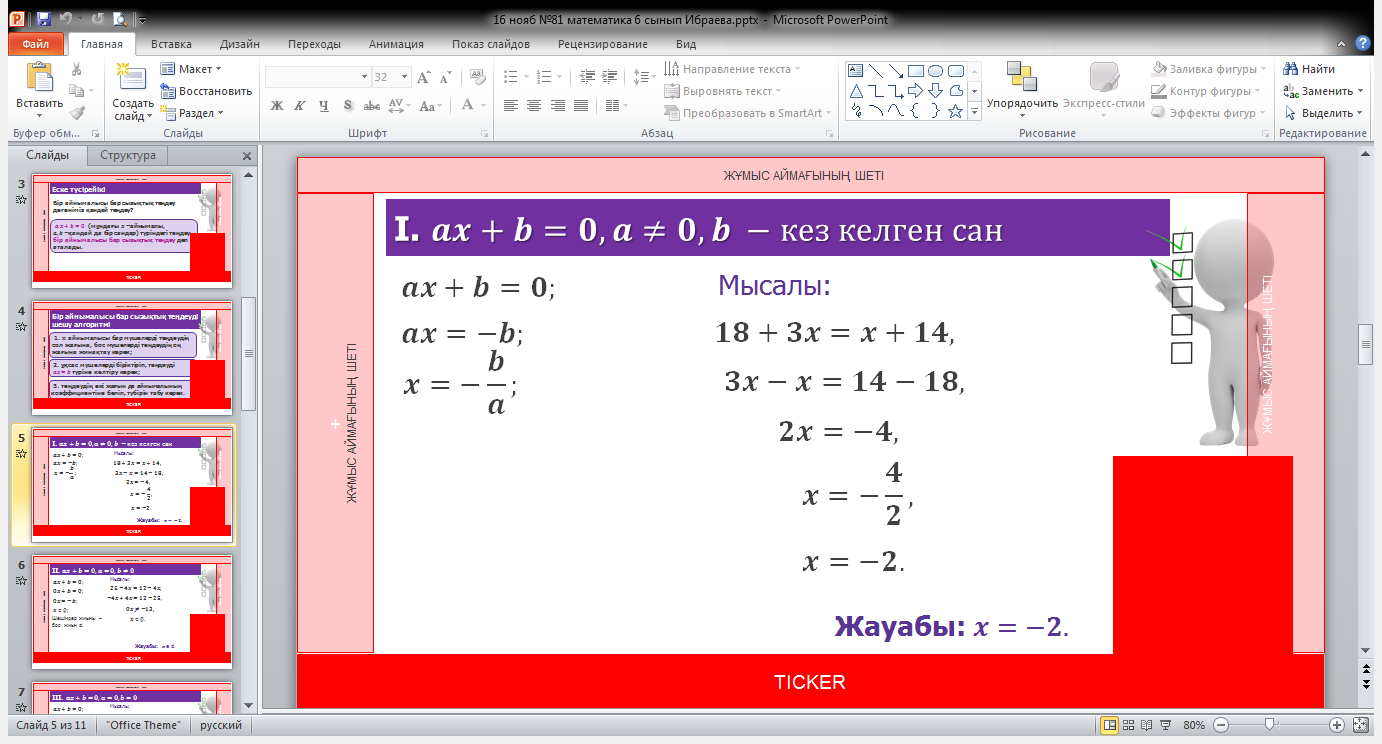Open the Переходы ribbon tab
The image size is (1382, 744).
pos(314,44)
